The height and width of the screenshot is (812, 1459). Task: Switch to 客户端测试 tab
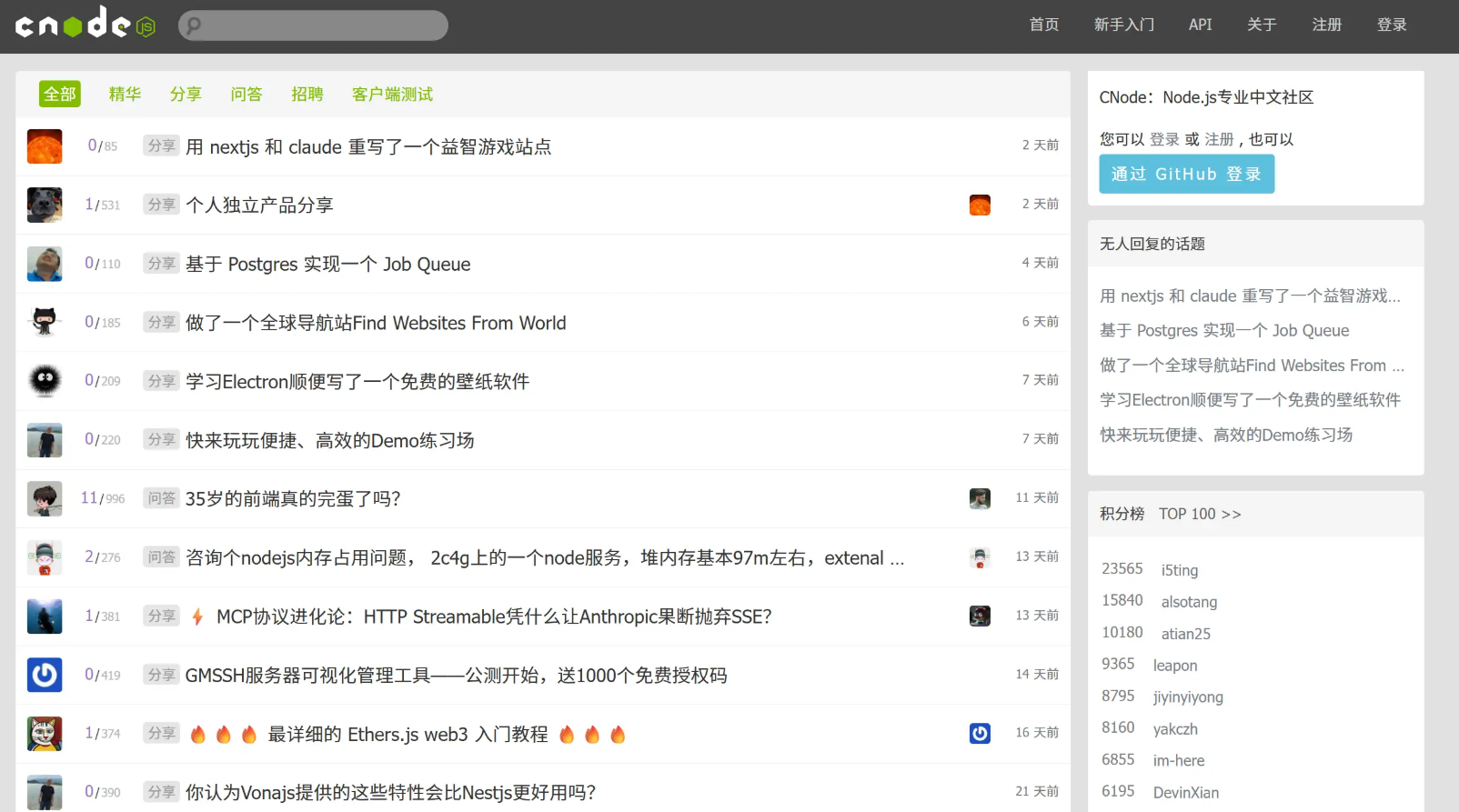392,94
